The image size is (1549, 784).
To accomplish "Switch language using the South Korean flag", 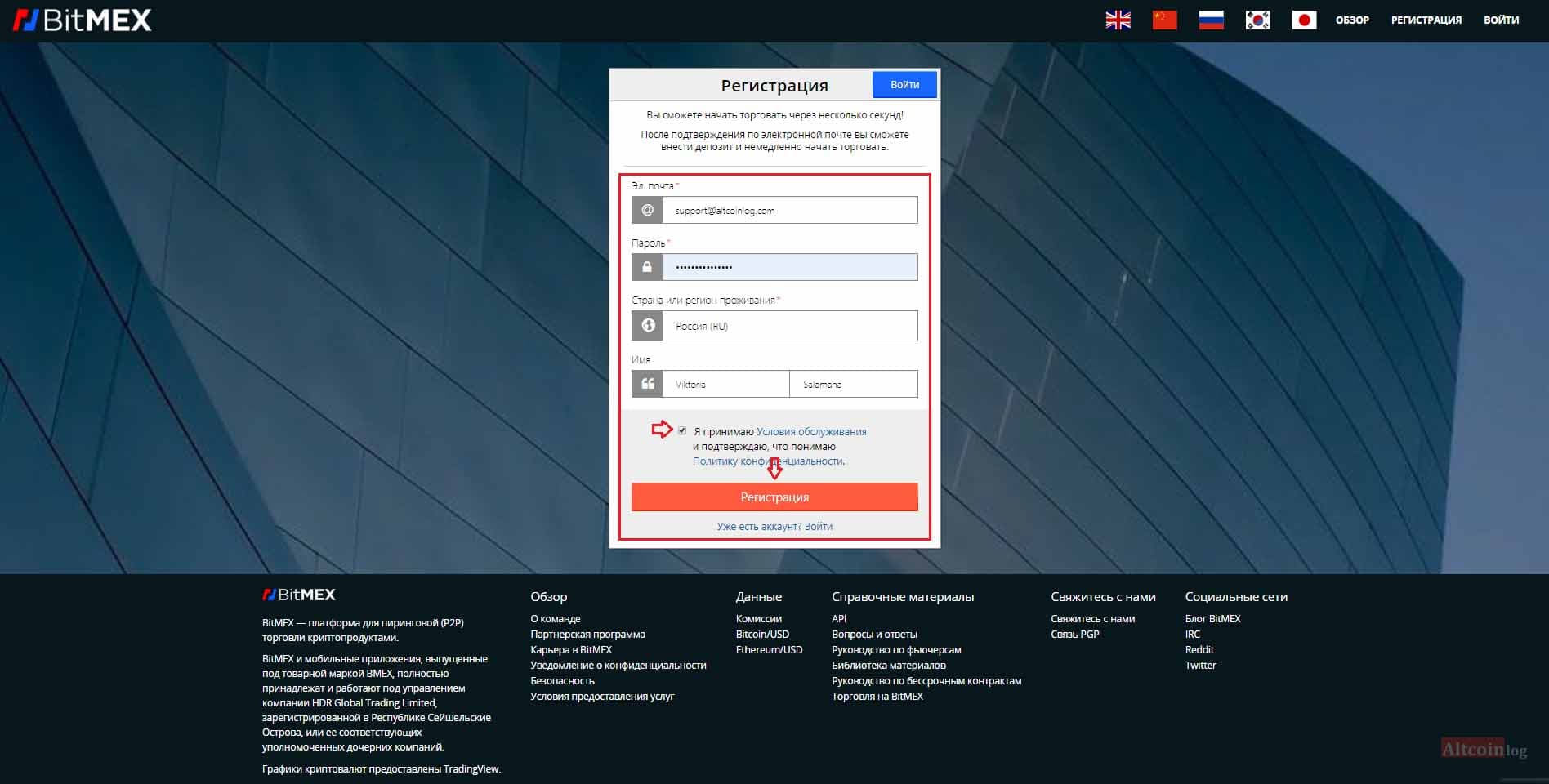I will click(1257, 20).
